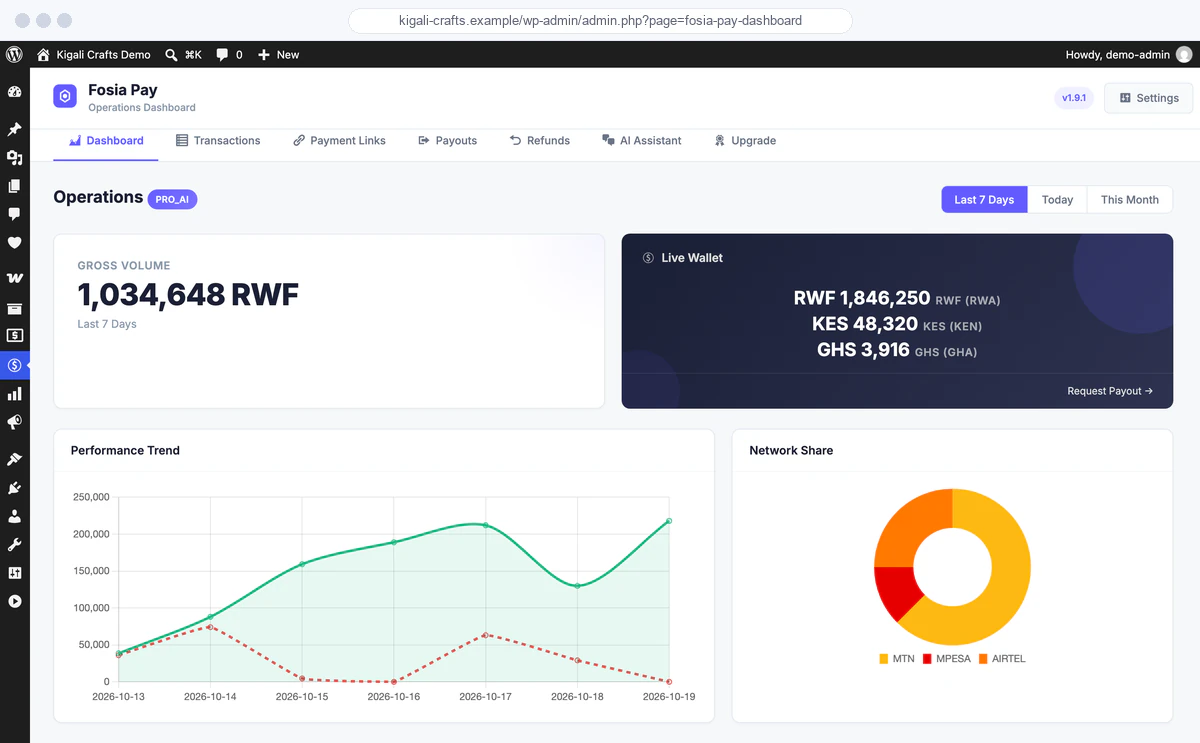Viewport: 1200px width, 743px height.
Task: Toggle MTN legend color swatch
Action: (x=884, y=659)
